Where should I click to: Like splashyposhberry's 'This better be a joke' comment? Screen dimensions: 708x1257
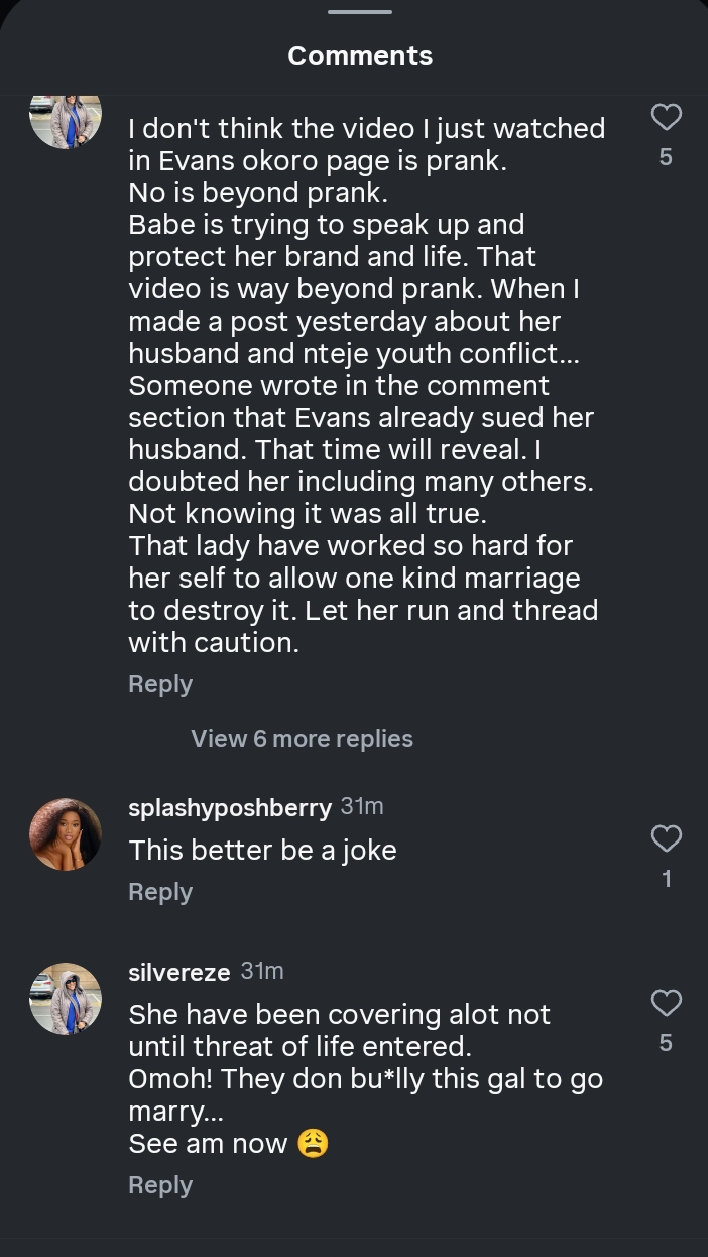666,839
